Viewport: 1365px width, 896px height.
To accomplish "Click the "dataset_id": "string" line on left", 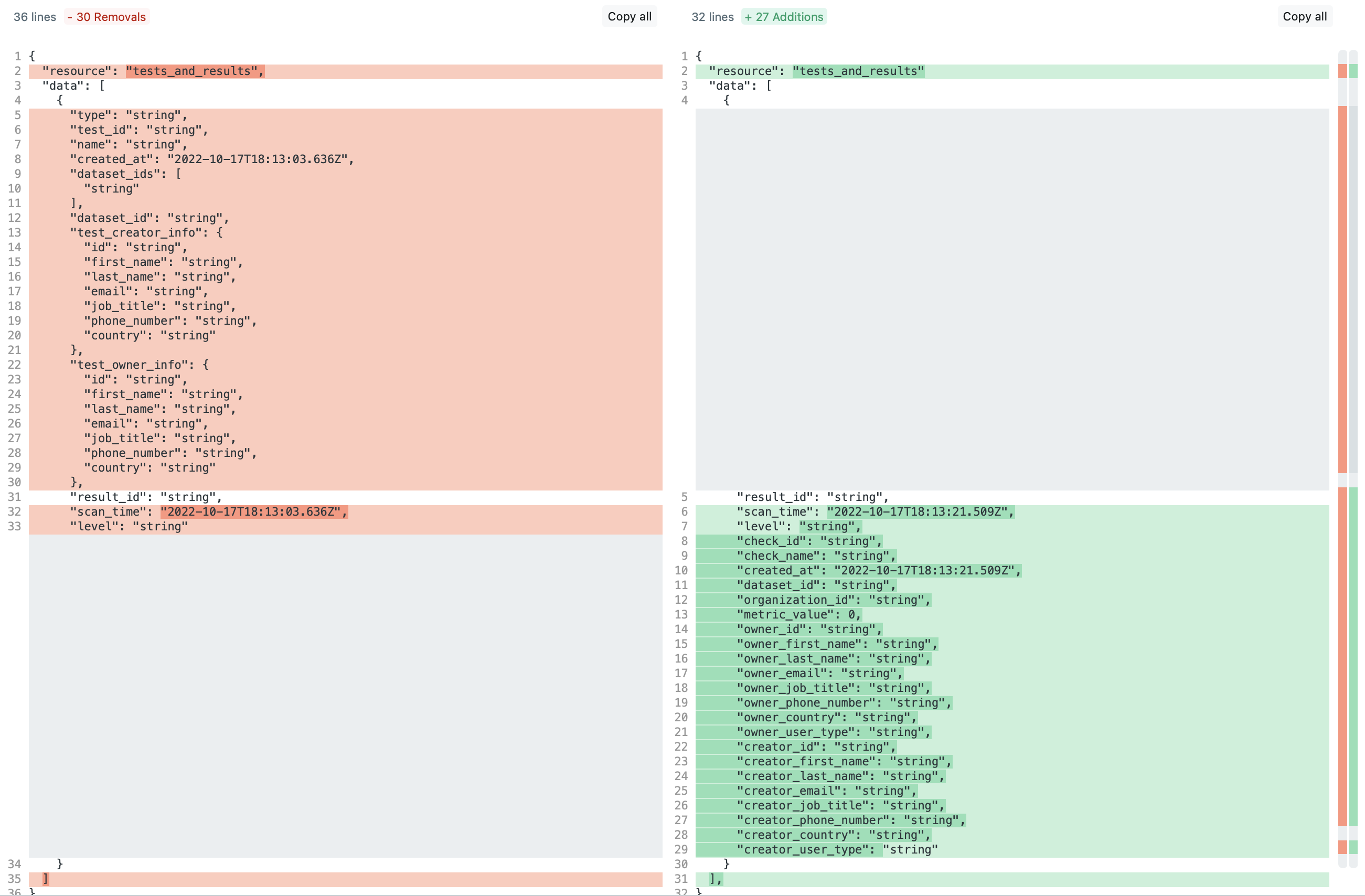I will 149,218.
